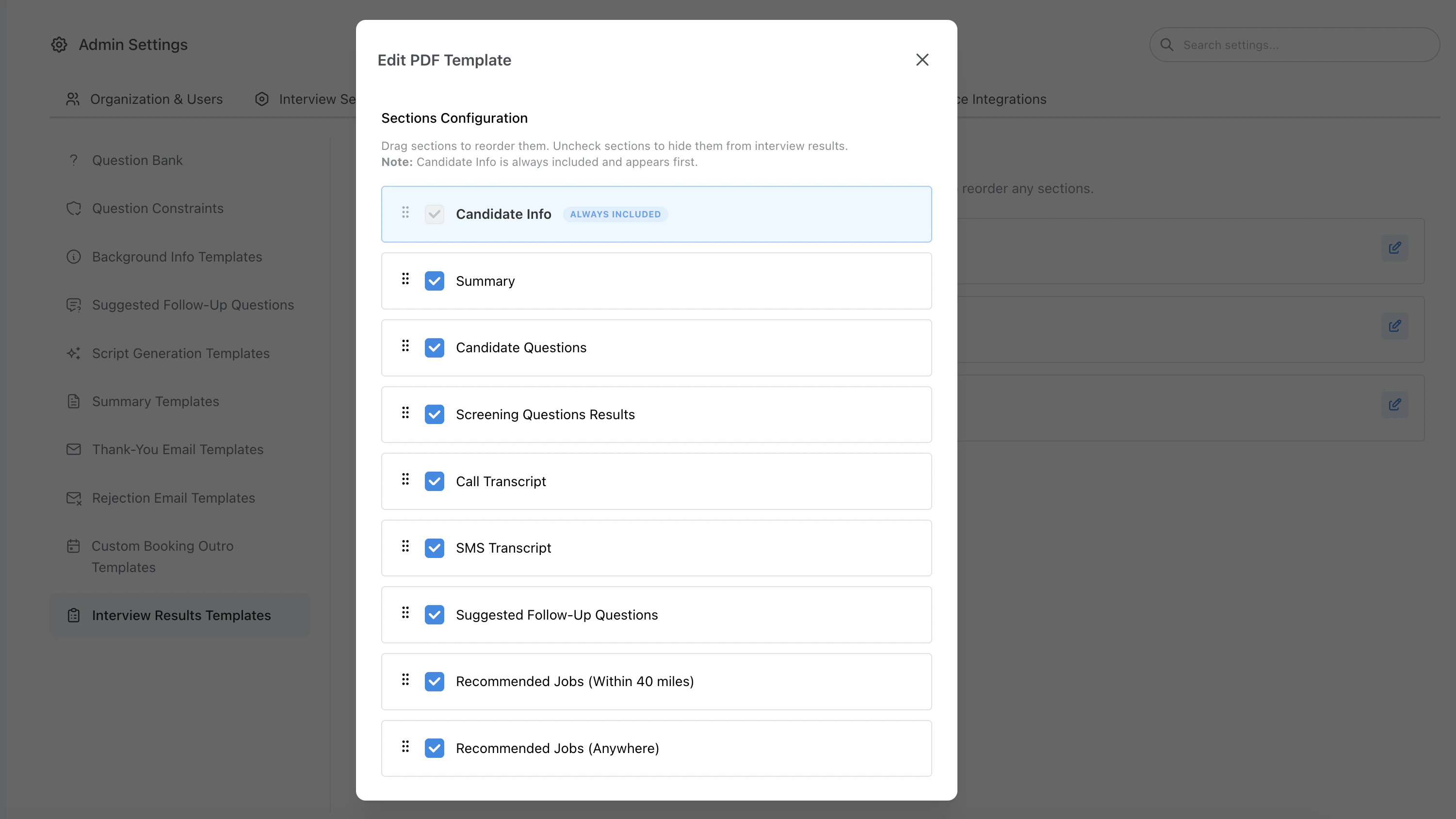The image size is (1456, 819).
Task: Click the first edit template pencil icon
Action: [x=1394, y=248]
